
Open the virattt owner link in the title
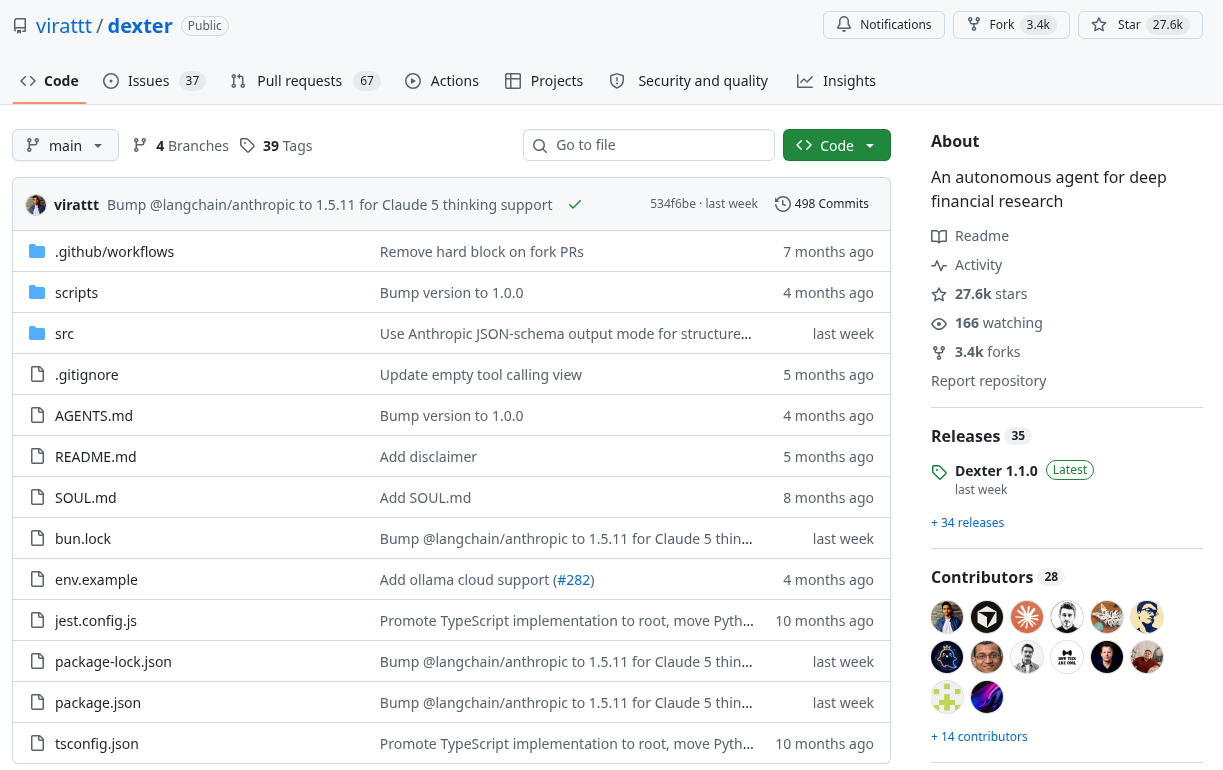pos(64,26)
